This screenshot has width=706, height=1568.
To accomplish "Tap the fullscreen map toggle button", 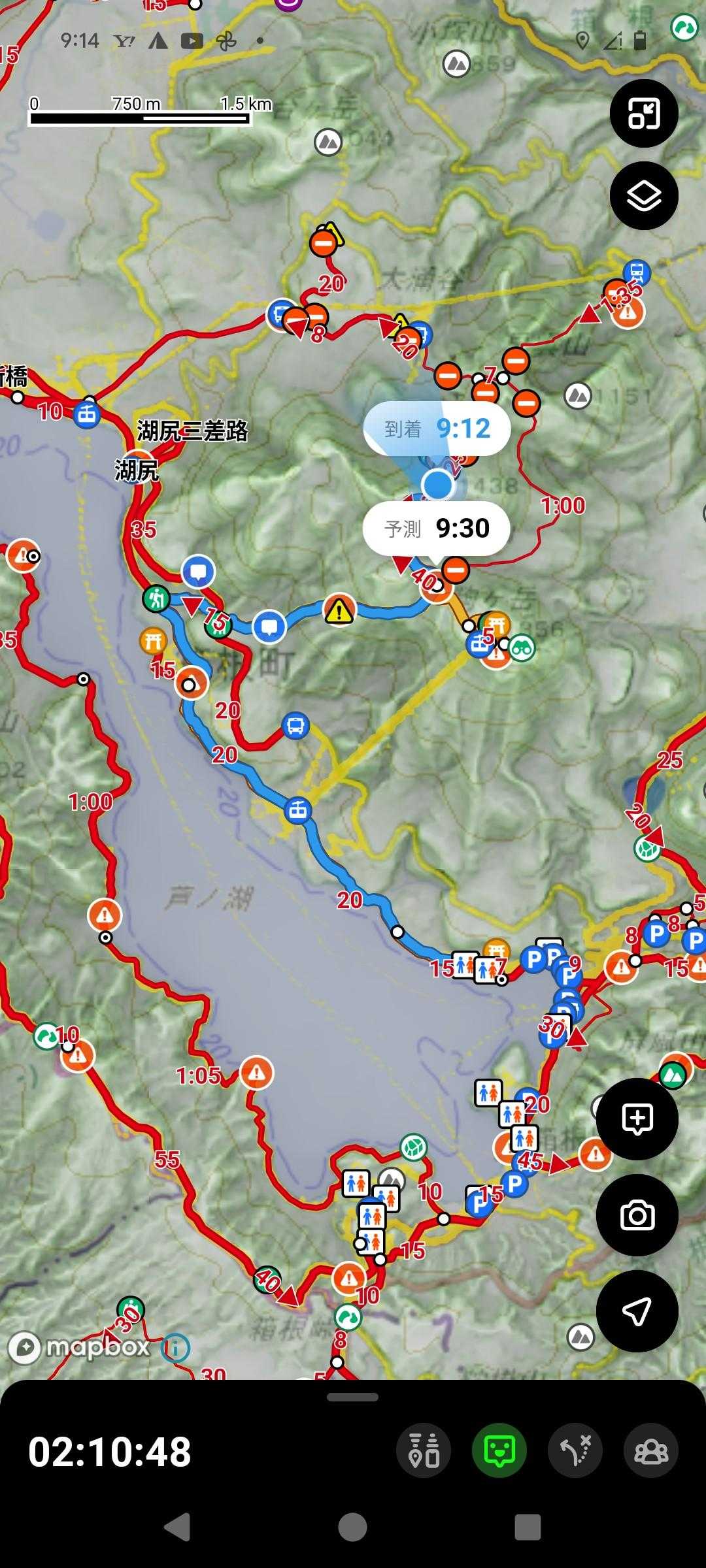I will pyautogui.click(x=644, y=113).
